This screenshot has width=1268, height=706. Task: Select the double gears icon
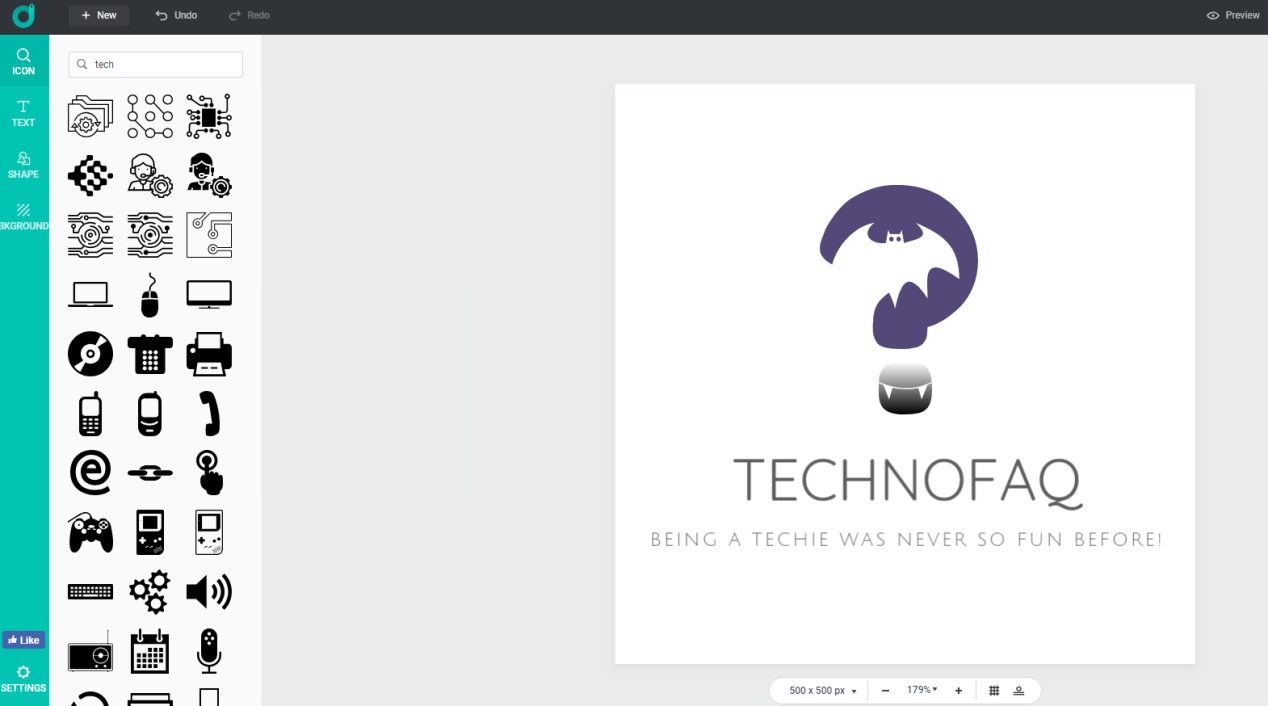tap(150, 592)
